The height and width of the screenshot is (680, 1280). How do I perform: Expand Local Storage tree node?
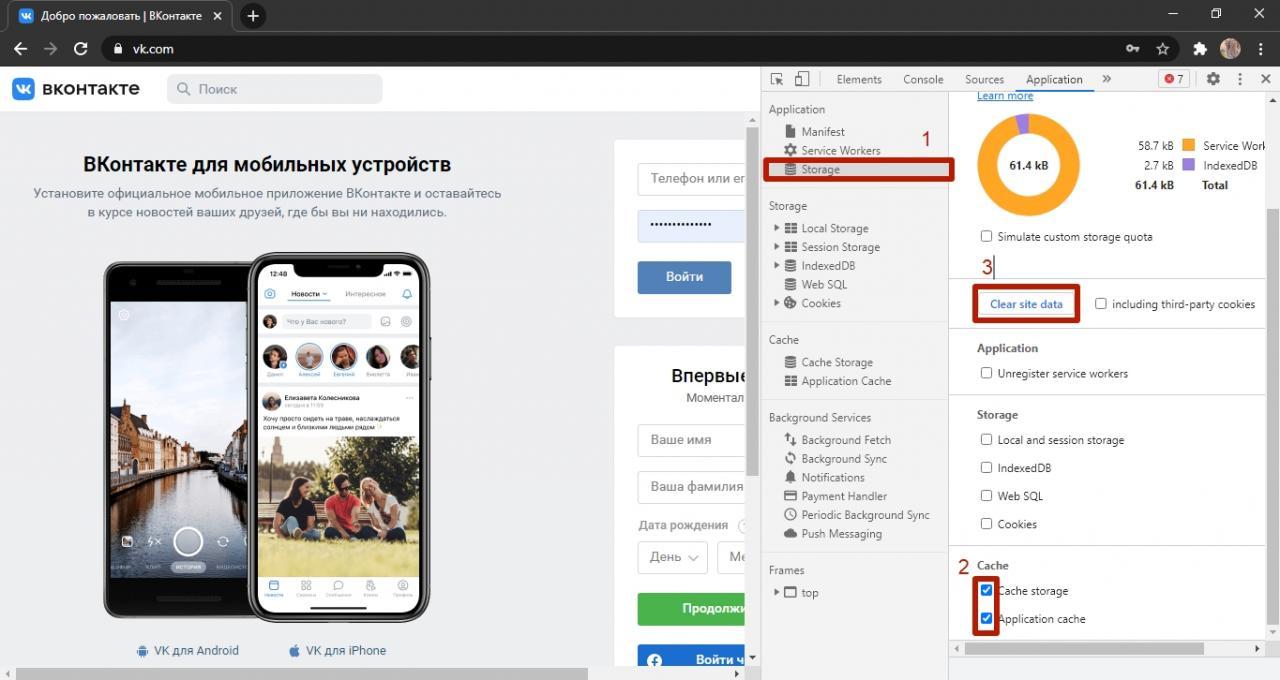click(777, 229)
